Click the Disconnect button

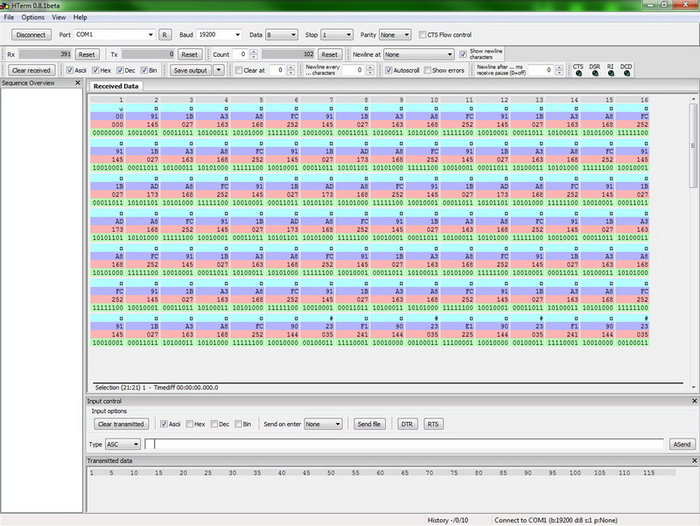point(31,34)
